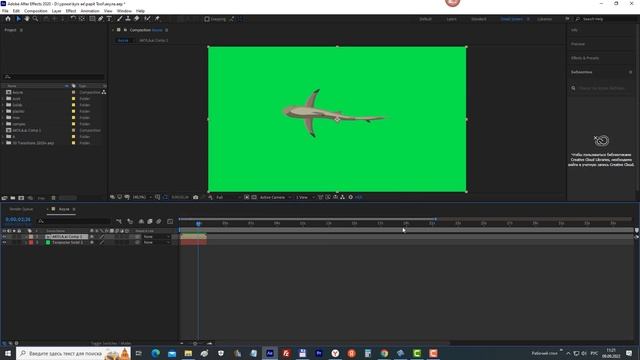Screen dimensions: 640x360
Task: Click the Interpret Footage icon in Project footer
Action: click(4, 198)
